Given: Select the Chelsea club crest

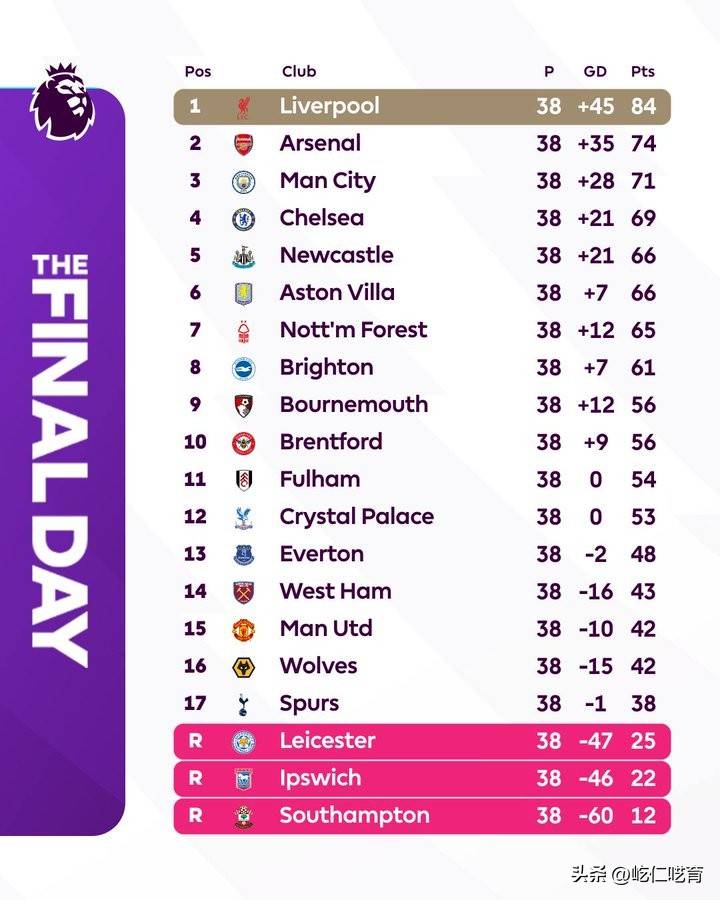Looking at the screenshot, I should point(243,219).
